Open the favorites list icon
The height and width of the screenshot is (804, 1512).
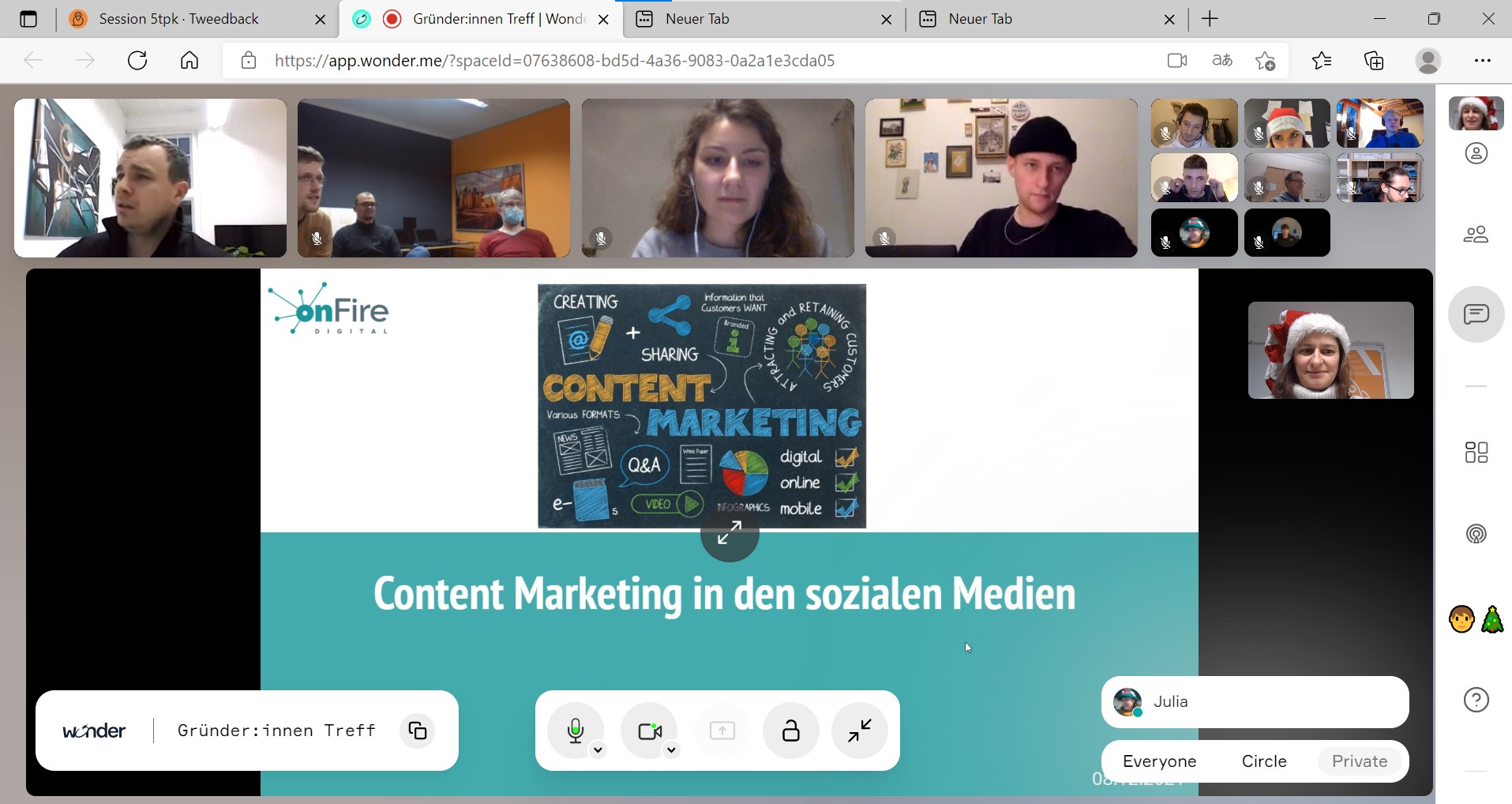(1322, 61)
